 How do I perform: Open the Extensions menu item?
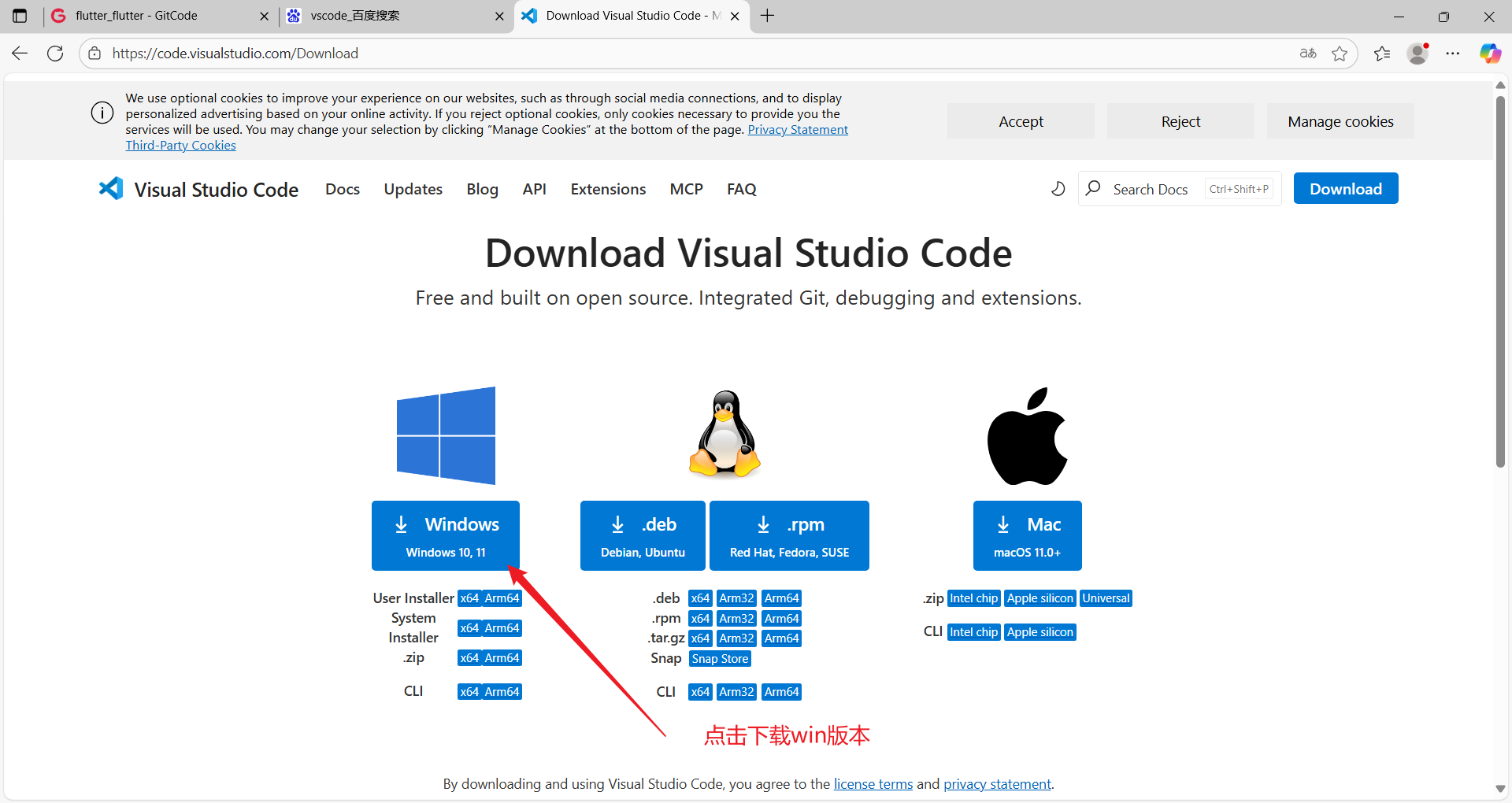point(608,189)
